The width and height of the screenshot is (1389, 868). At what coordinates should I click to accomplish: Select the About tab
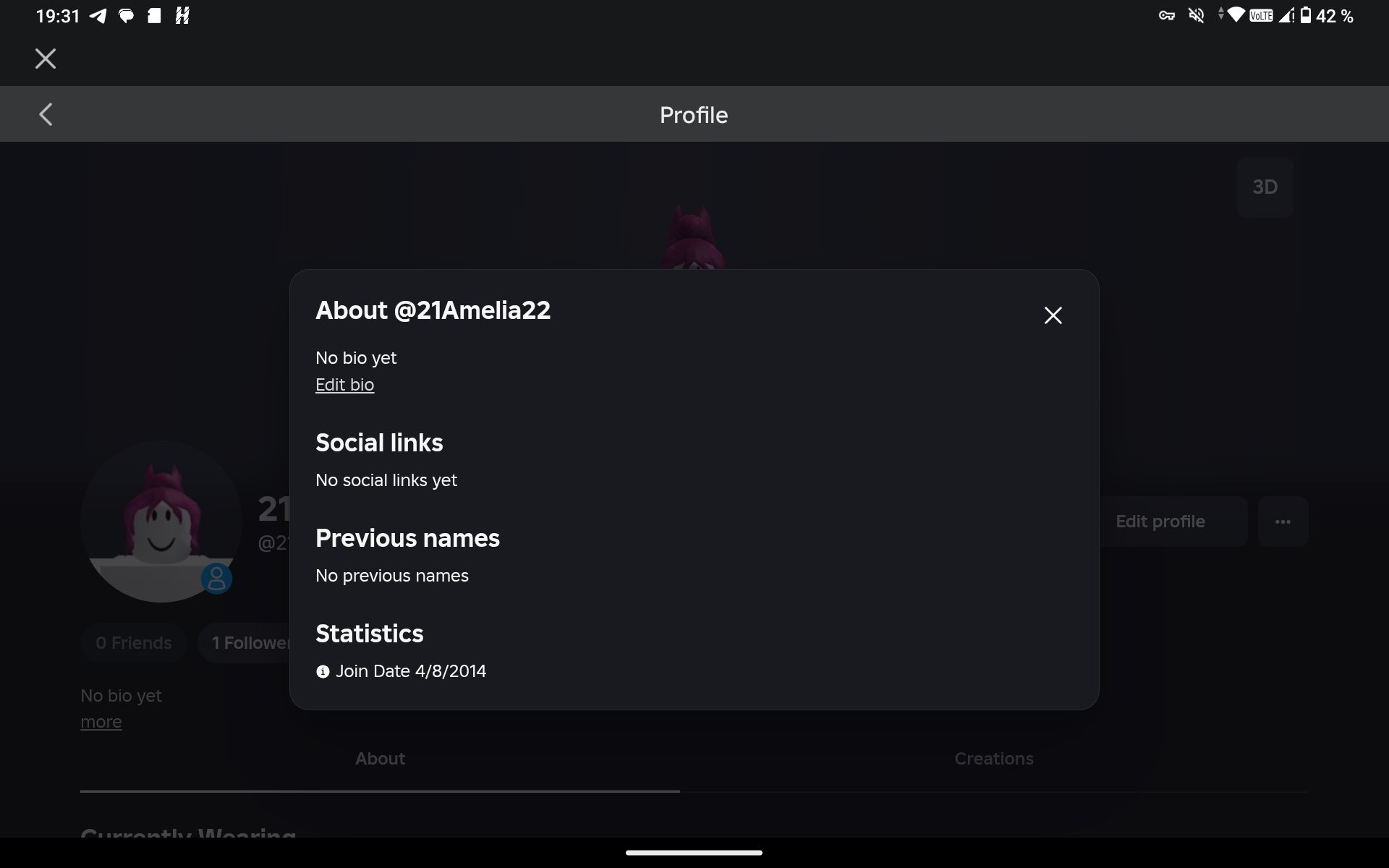click(380, 759)
